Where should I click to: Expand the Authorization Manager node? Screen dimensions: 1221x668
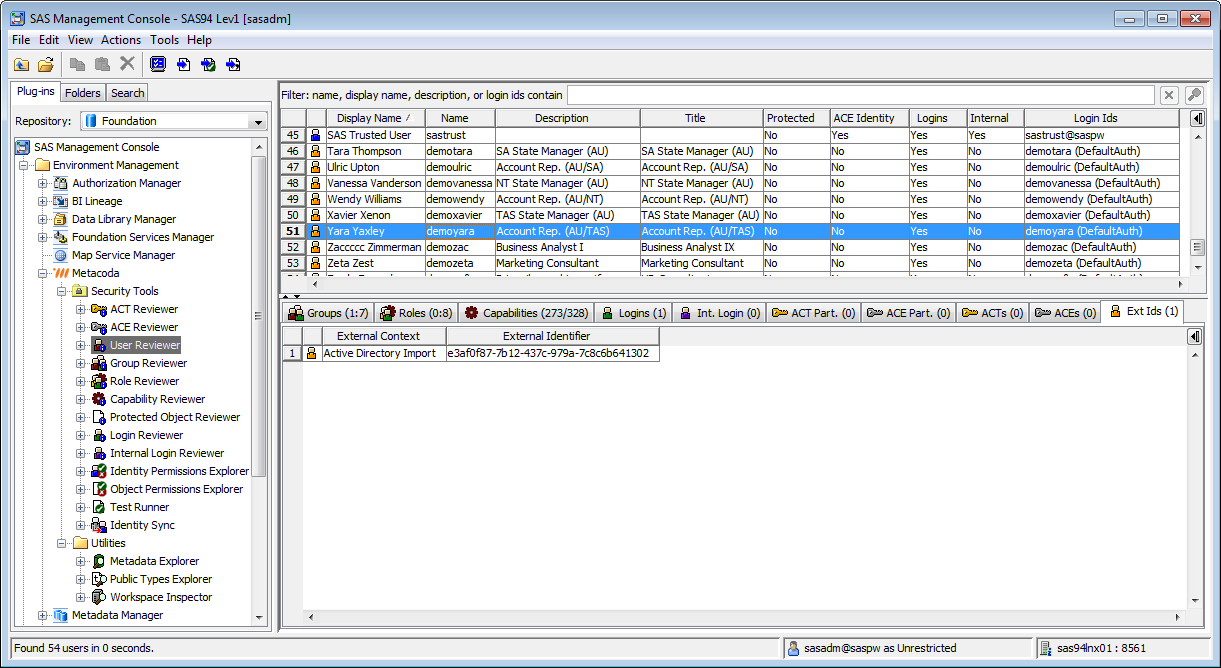43,183
